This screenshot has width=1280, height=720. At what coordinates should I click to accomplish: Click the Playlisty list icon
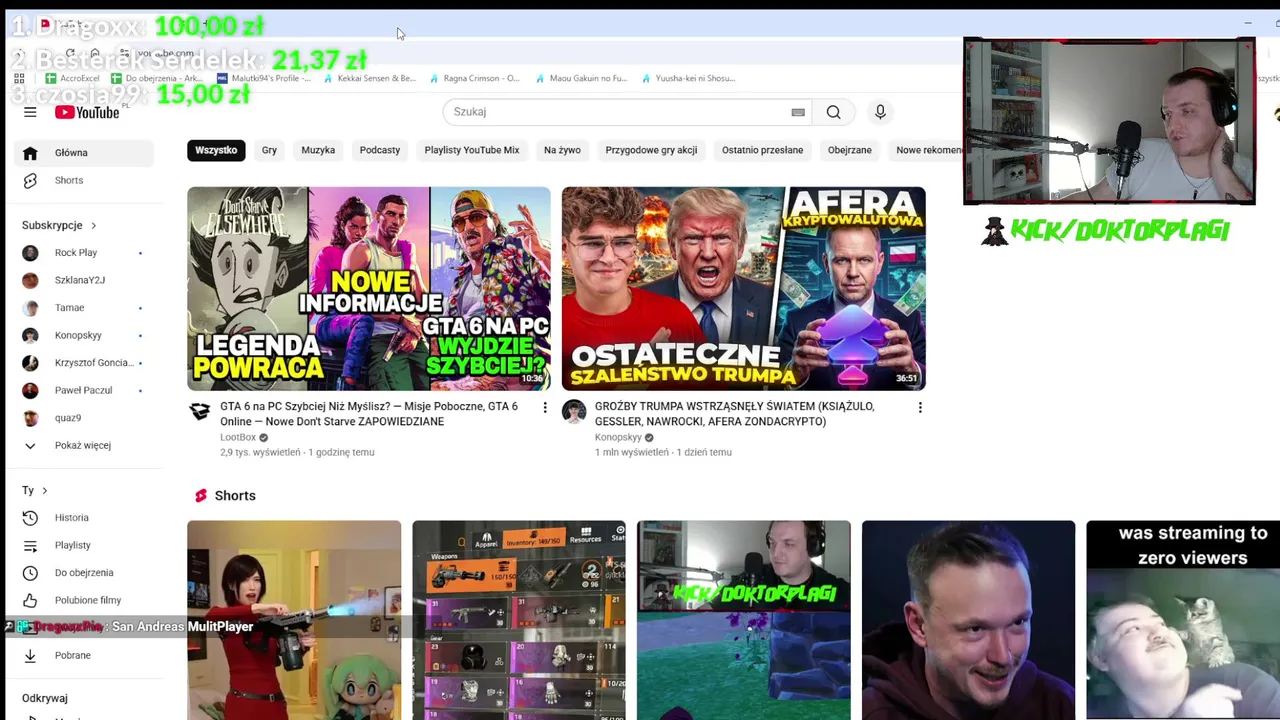pos(30,545)
